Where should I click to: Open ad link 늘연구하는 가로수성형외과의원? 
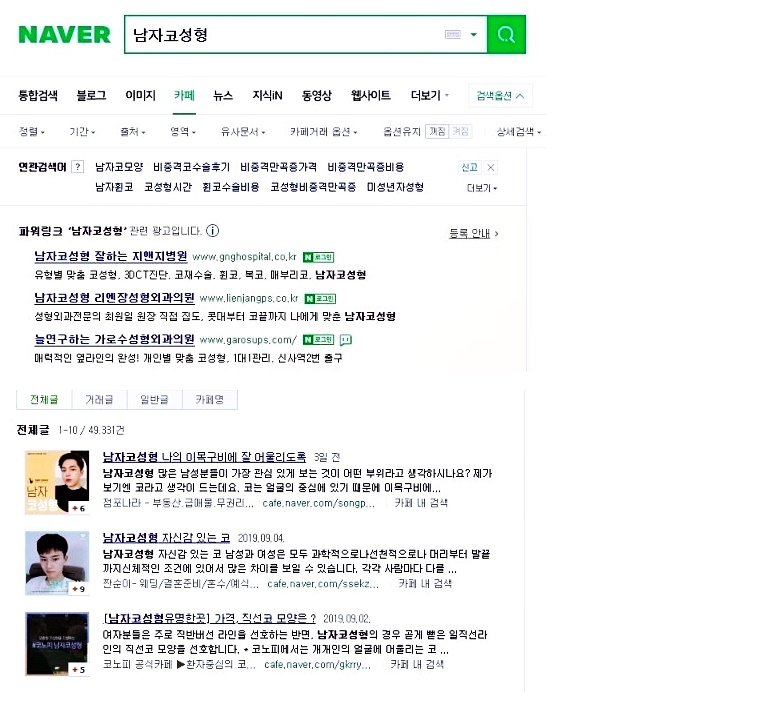(114, 339)
